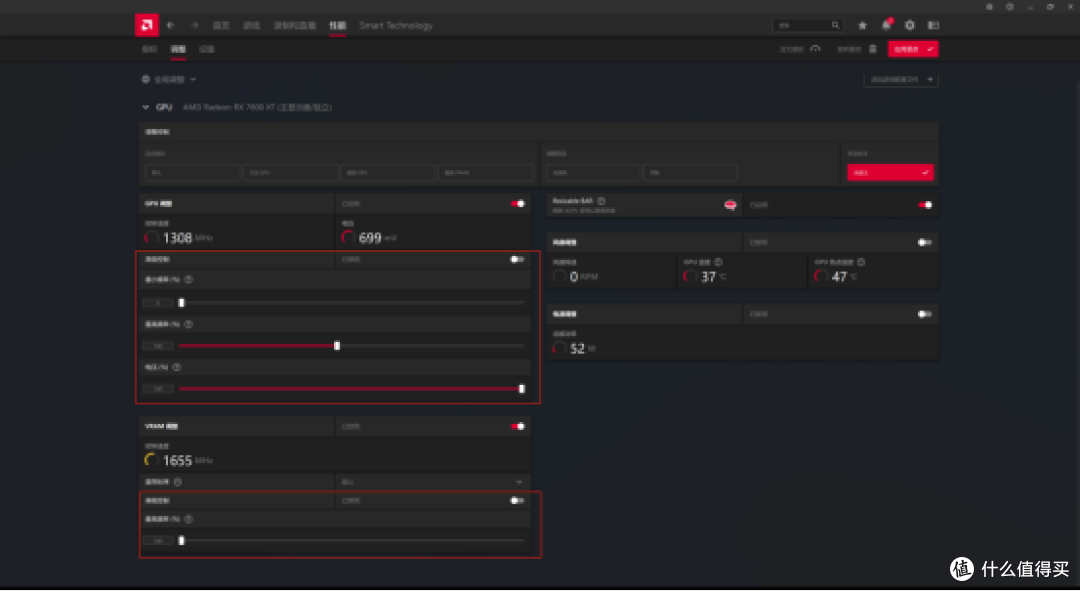Select the Undervolt GPU preset
This screenshot has height=592, width=1080.
point(290,172)
